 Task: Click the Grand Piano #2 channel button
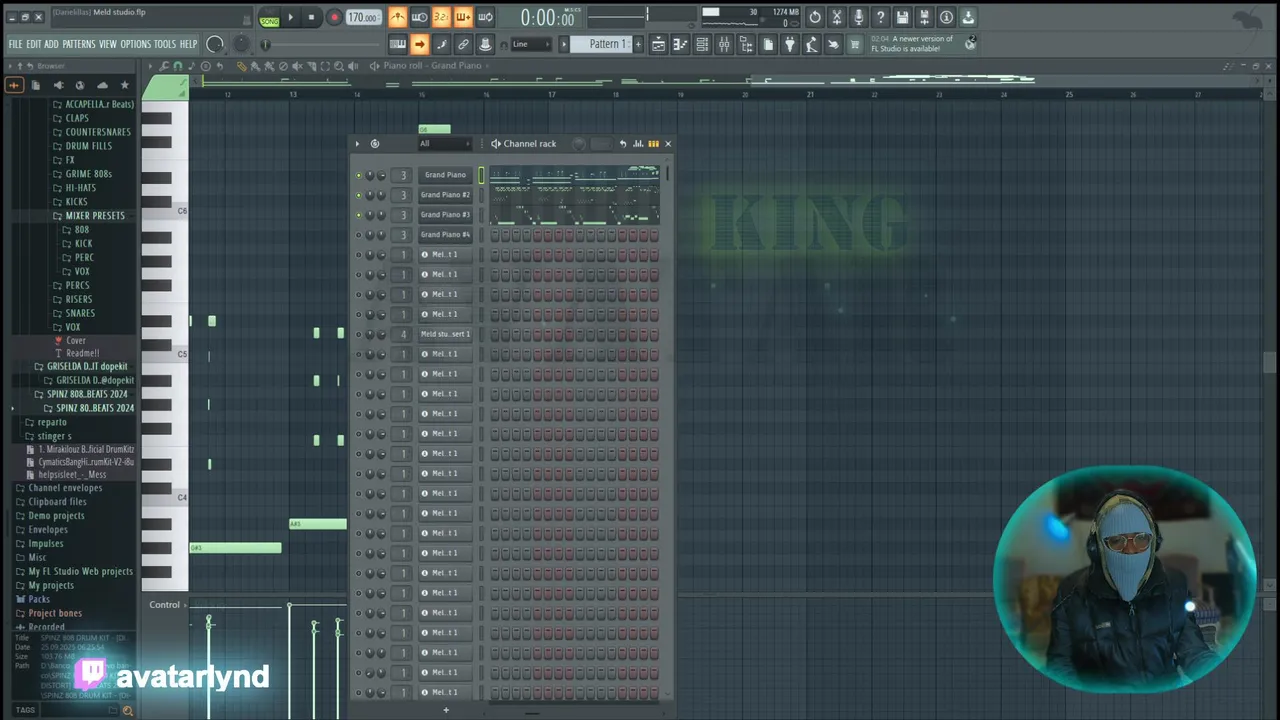445,195
